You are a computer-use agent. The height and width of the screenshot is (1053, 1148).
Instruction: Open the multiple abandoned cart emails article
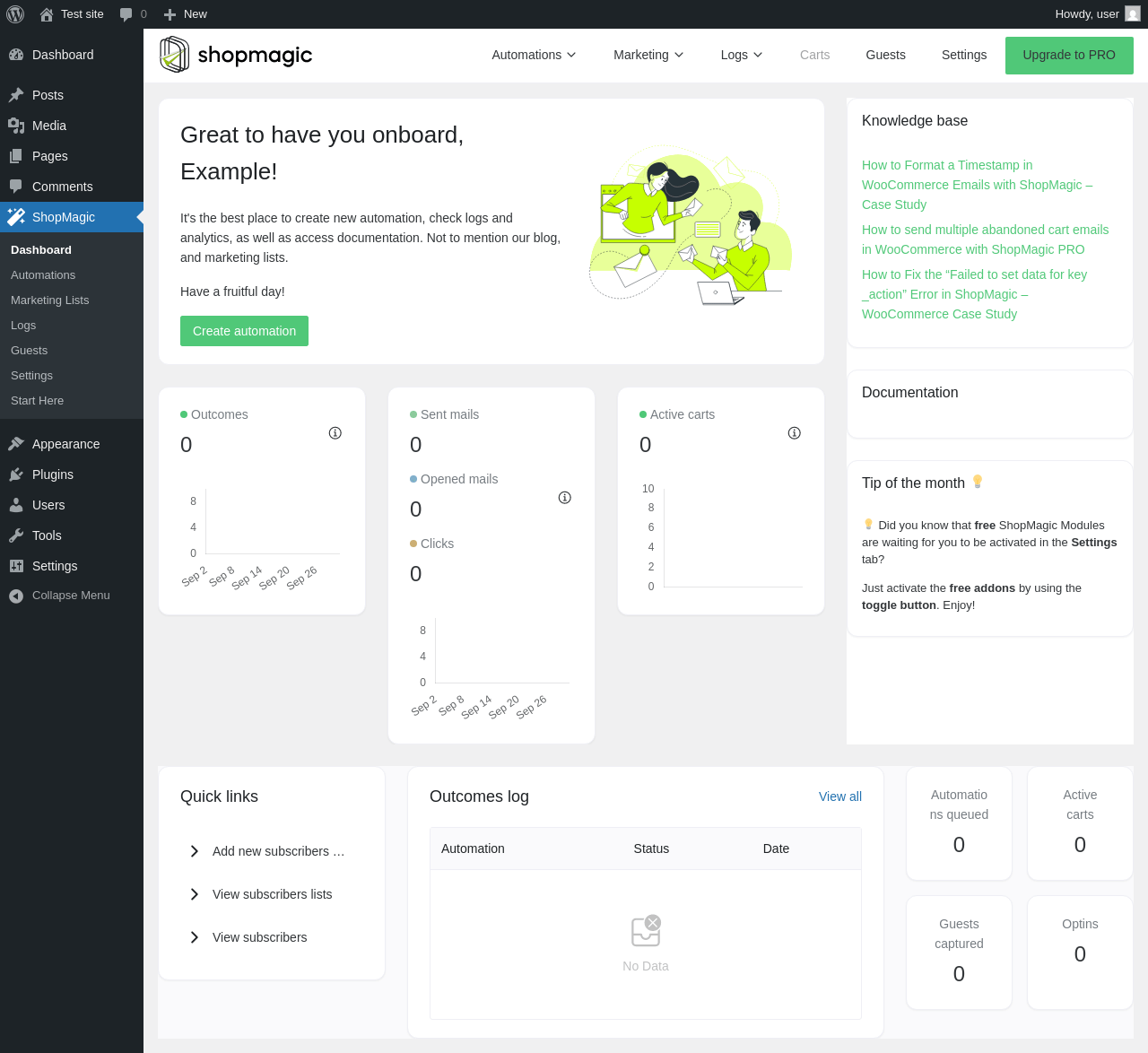click(x=986, y=239)
